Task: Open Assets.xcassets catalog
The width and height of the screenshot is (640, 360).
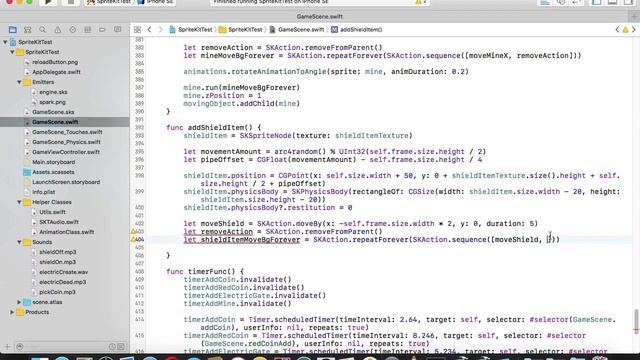Action: 53,172
